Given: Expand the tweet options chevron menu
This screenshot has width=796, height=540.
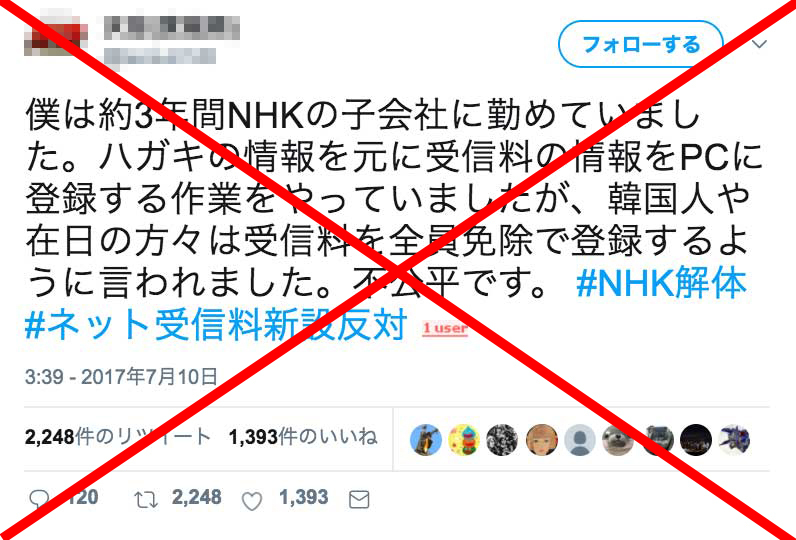Looking at the screenshot, I should [759, 44].
